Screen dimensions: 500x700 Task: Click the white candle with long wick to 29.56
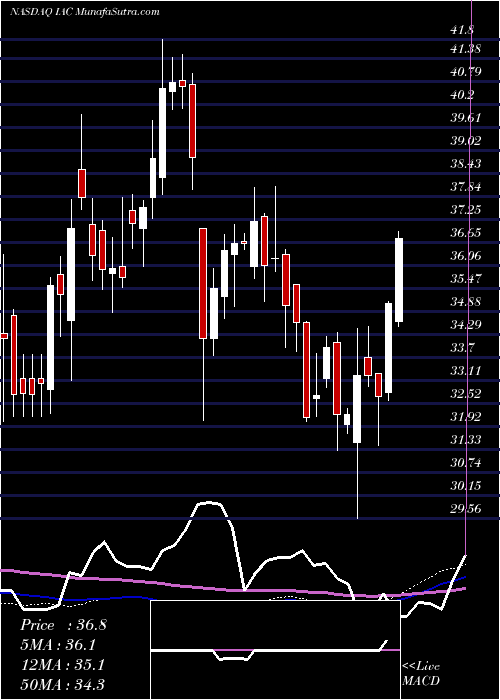(357, 408)
